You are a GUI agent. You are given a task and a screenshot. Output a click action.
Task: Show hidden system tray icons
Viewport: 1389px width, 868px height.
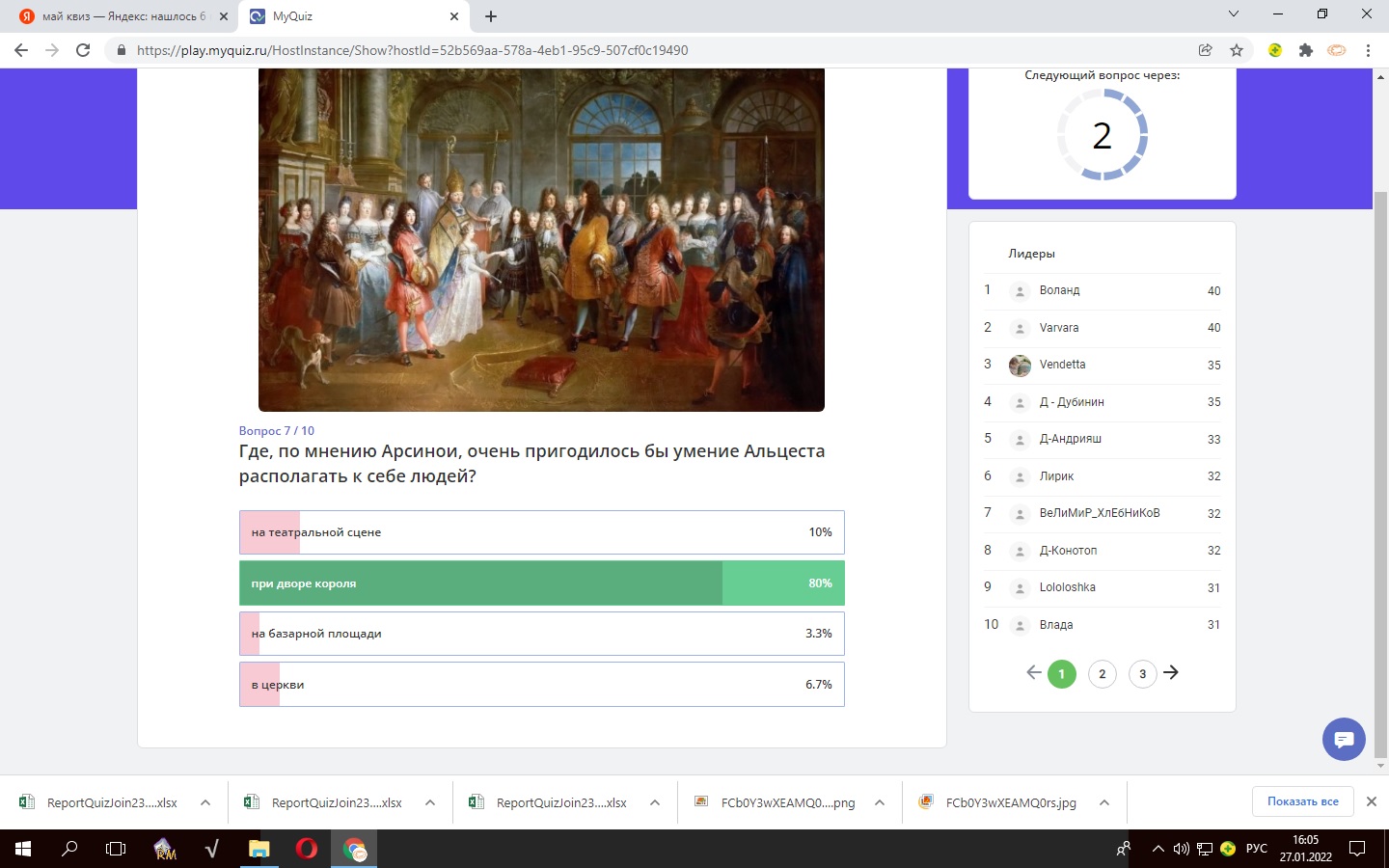click(1157, 849)
